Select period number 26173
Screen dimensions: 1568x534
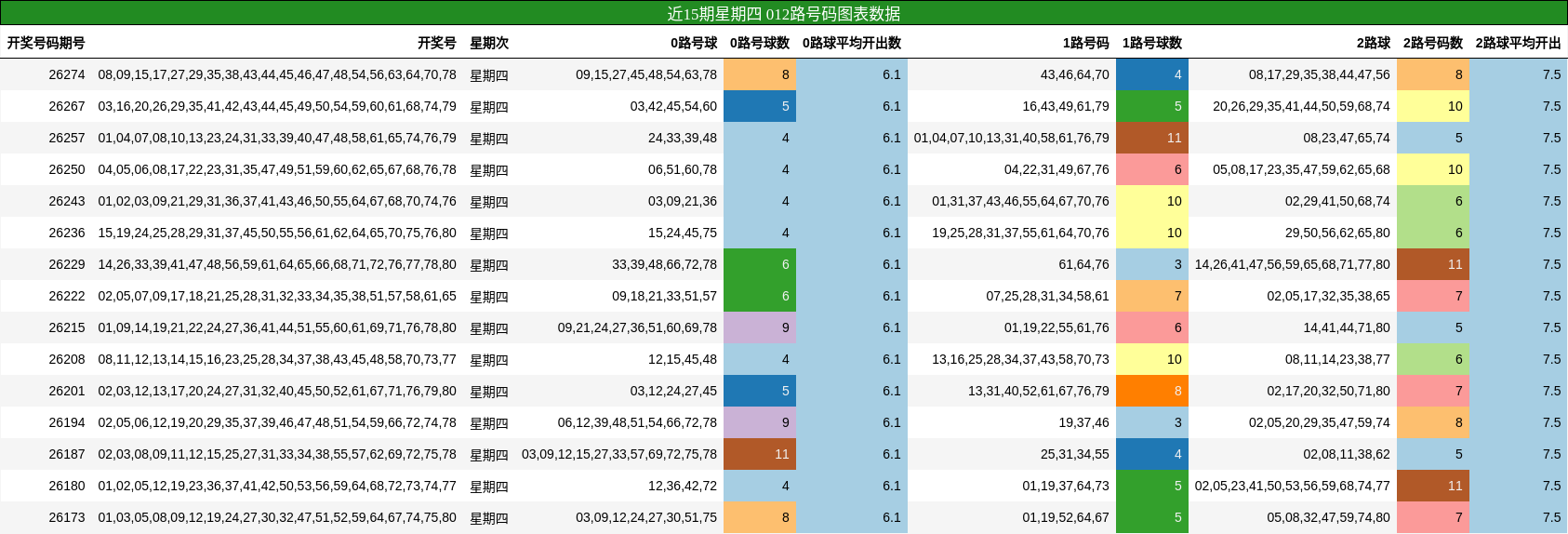click(67, 517)
